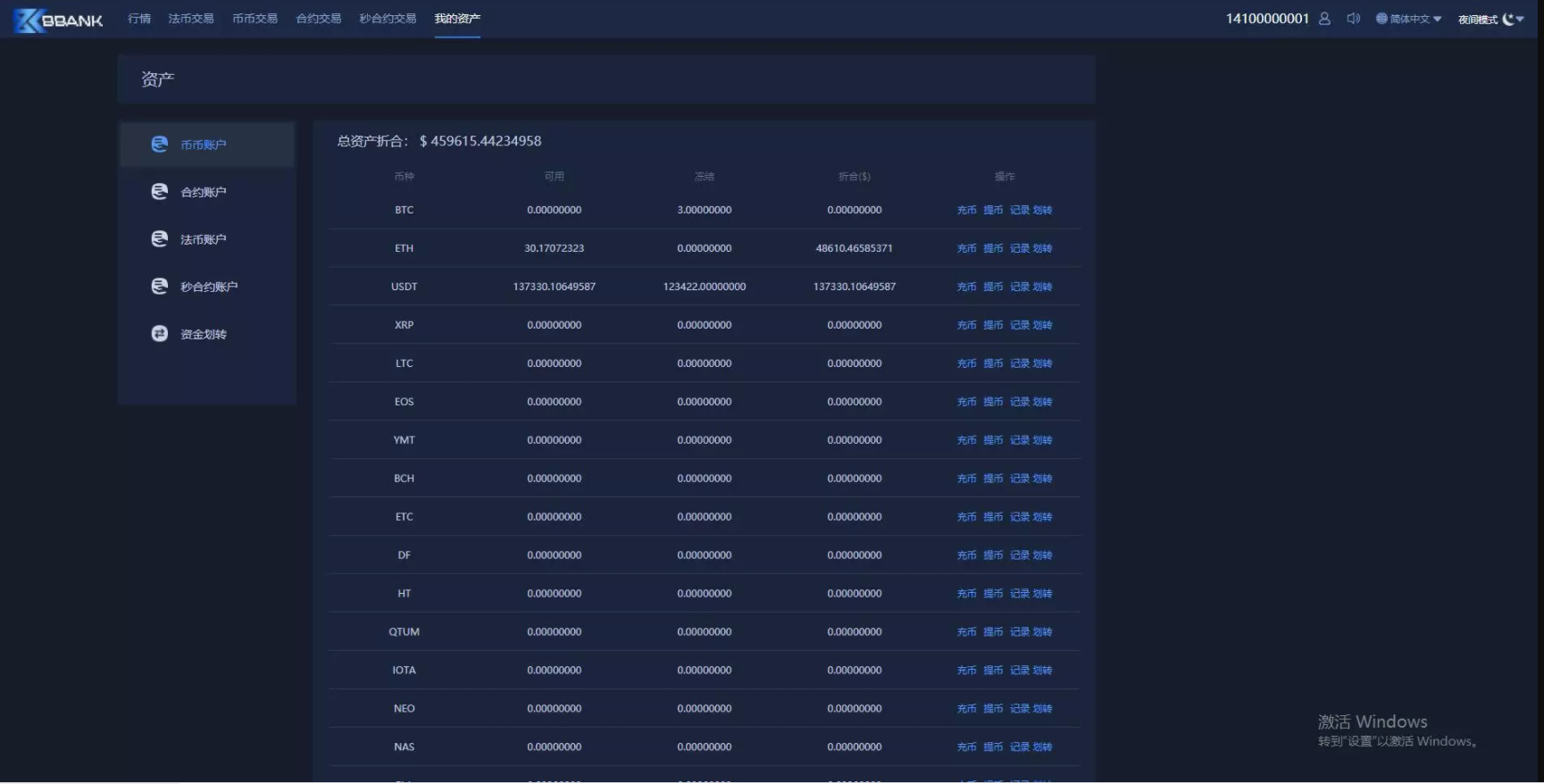Click 提币 in the USDT row

point(993,287)
